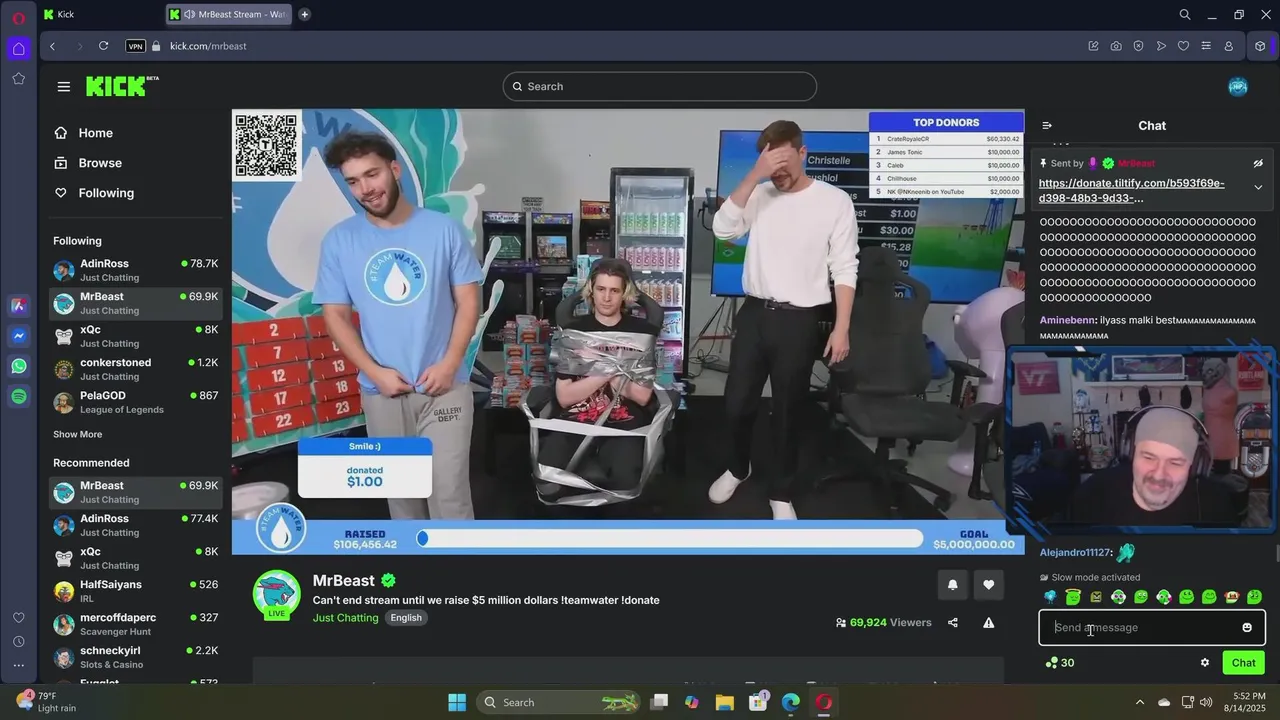The width and height of the screenshot is (1280, 720).
Task: Click the green Chat send button
Action: point(1243,662)
